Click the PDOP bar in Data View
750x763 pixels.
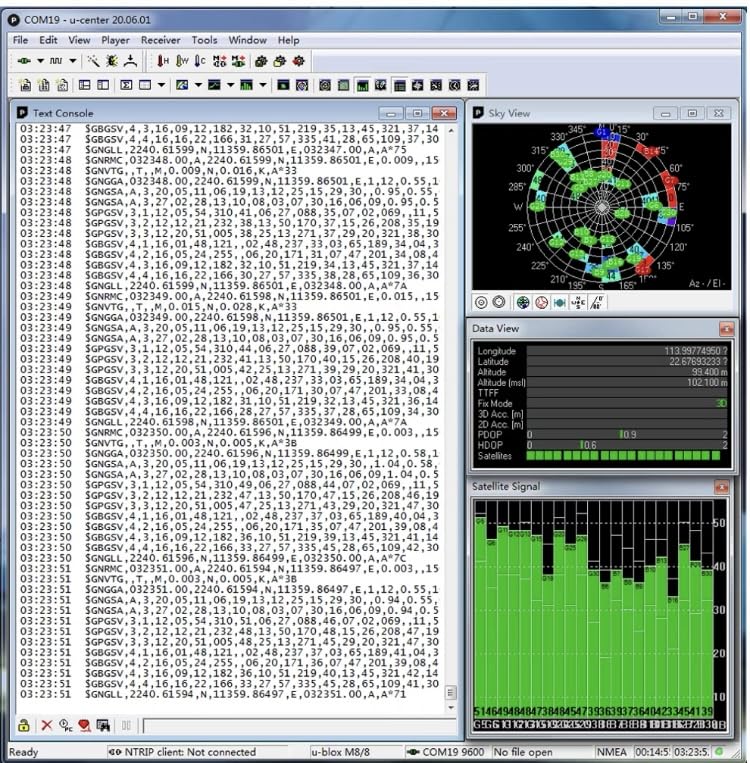pos(627,435)
